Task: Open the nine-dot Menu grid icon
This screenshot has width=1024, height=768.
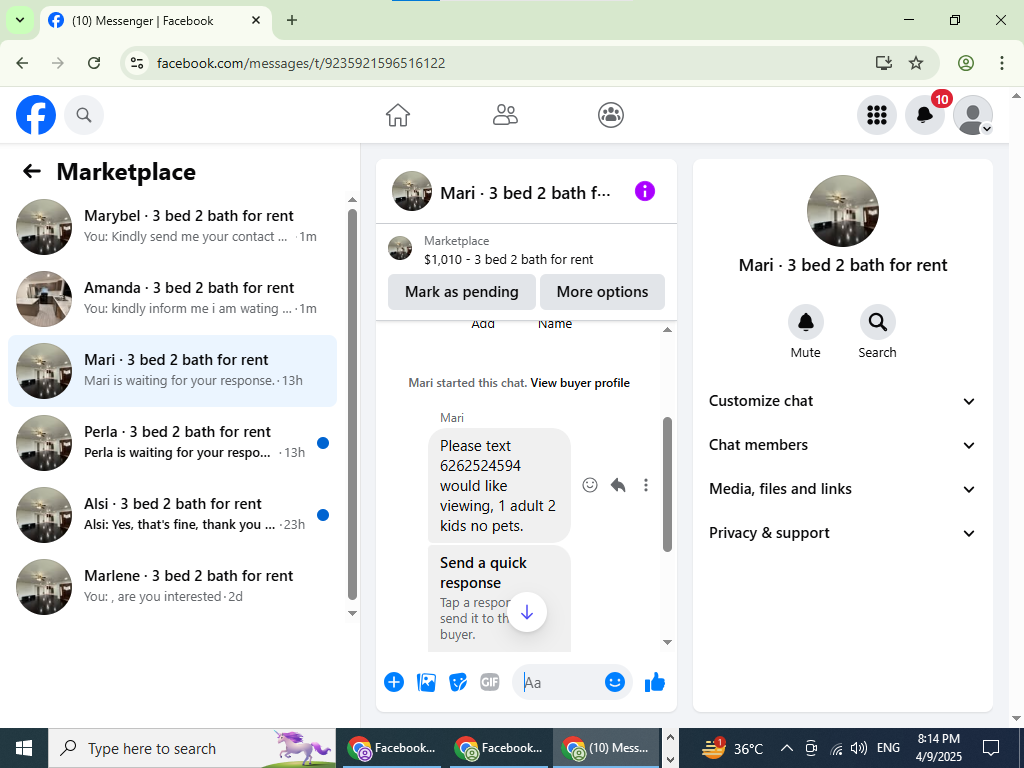Action: click(x=876, y=115)
